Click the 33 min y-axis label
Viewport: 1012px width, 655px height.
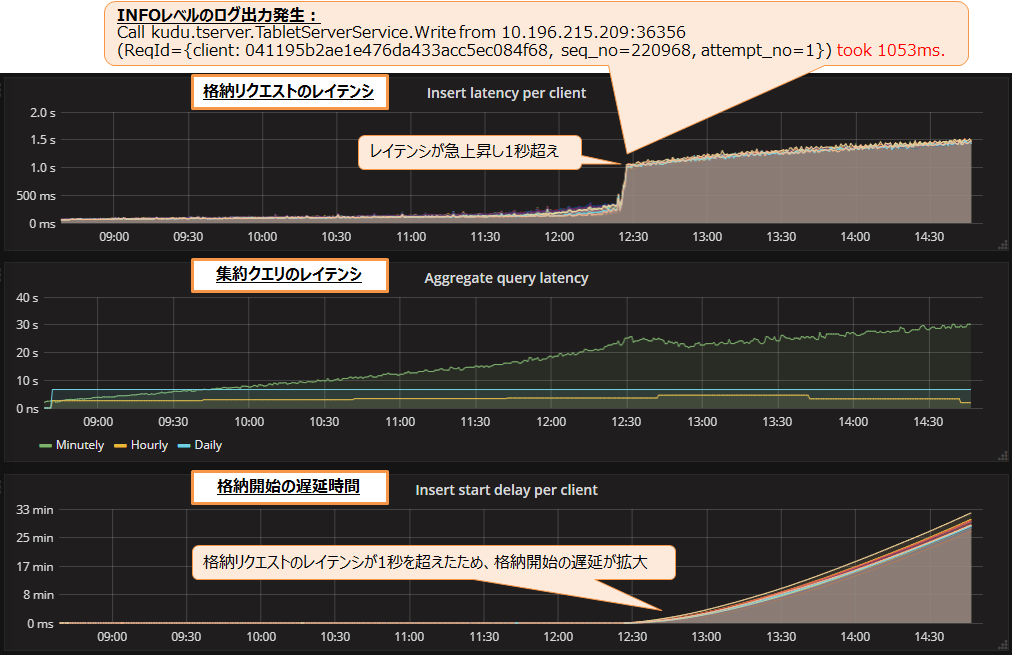pos(35,510)
